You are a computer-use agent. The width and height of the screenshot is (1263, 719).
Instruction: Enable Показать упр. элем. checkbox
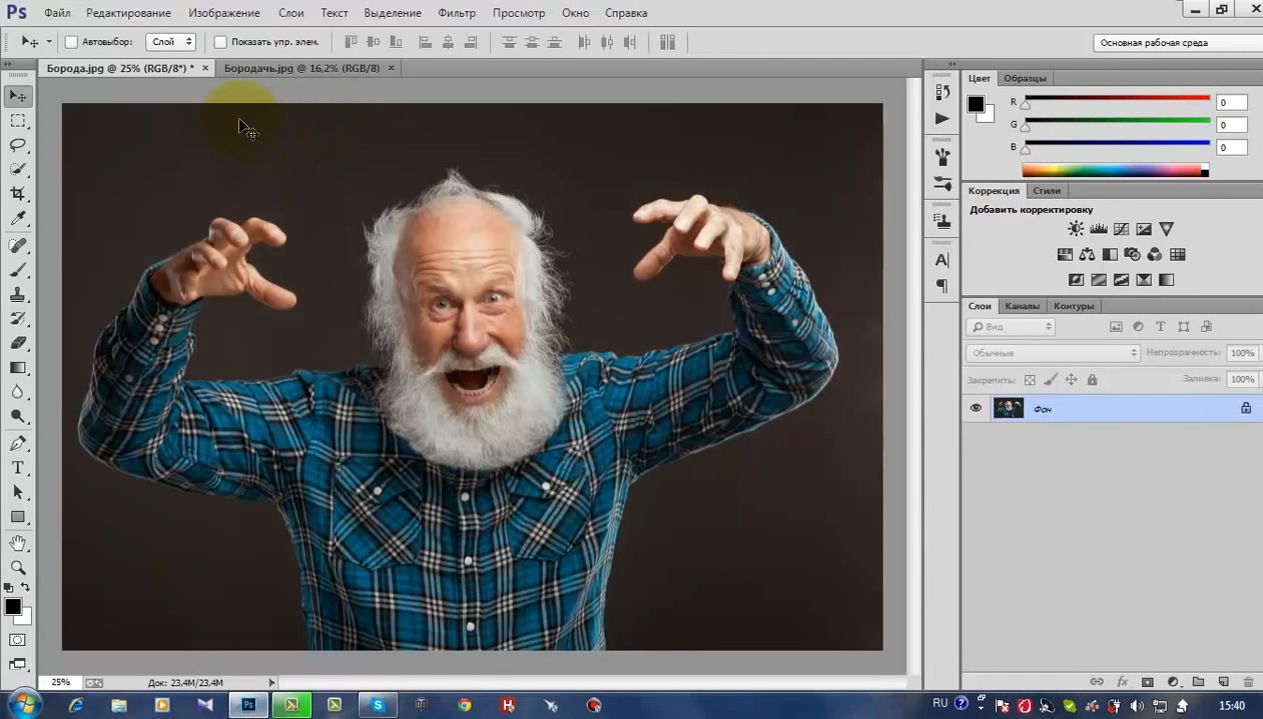pyautogui.click(x=221, y=42)
